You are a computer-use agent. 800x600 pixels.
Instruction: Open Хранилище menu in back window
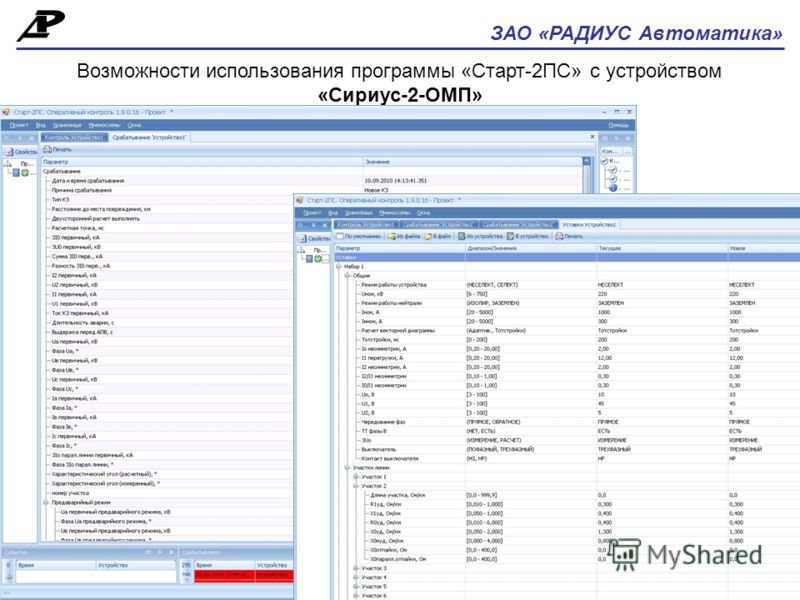tap(67, 125)
